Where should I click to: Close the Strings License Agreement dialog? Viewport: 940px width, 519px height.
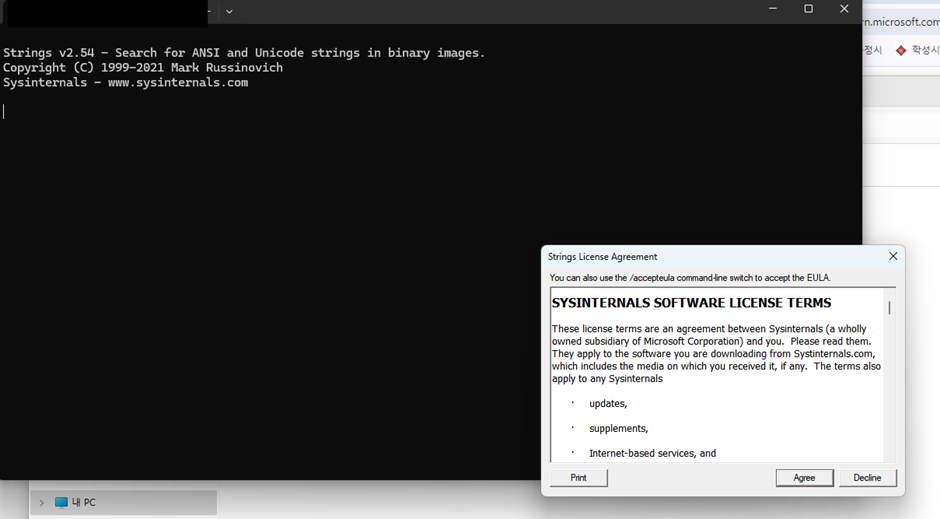click(893, 257)
